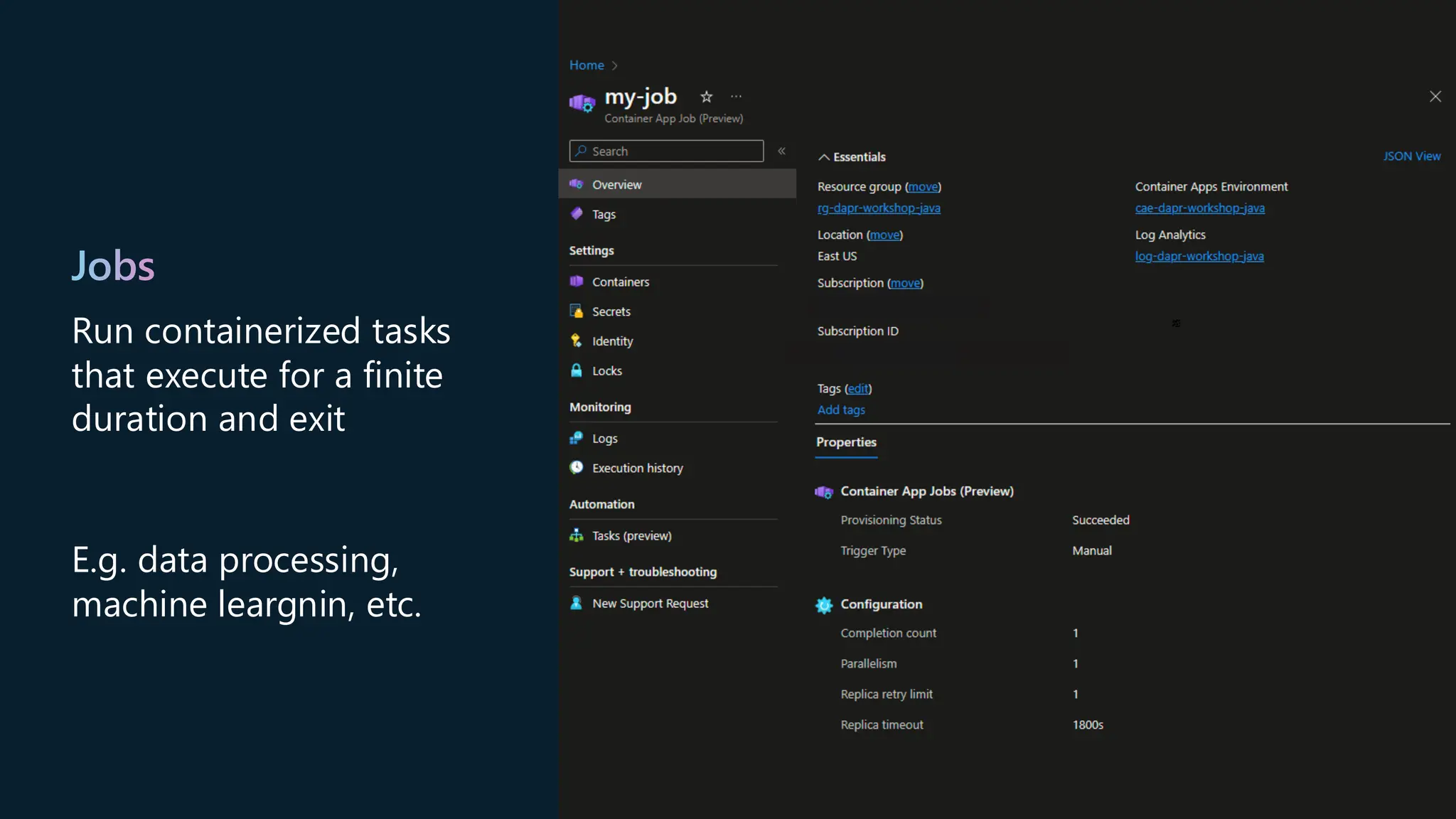
Task: Focus the sidebar Search field
Action: 666,151
